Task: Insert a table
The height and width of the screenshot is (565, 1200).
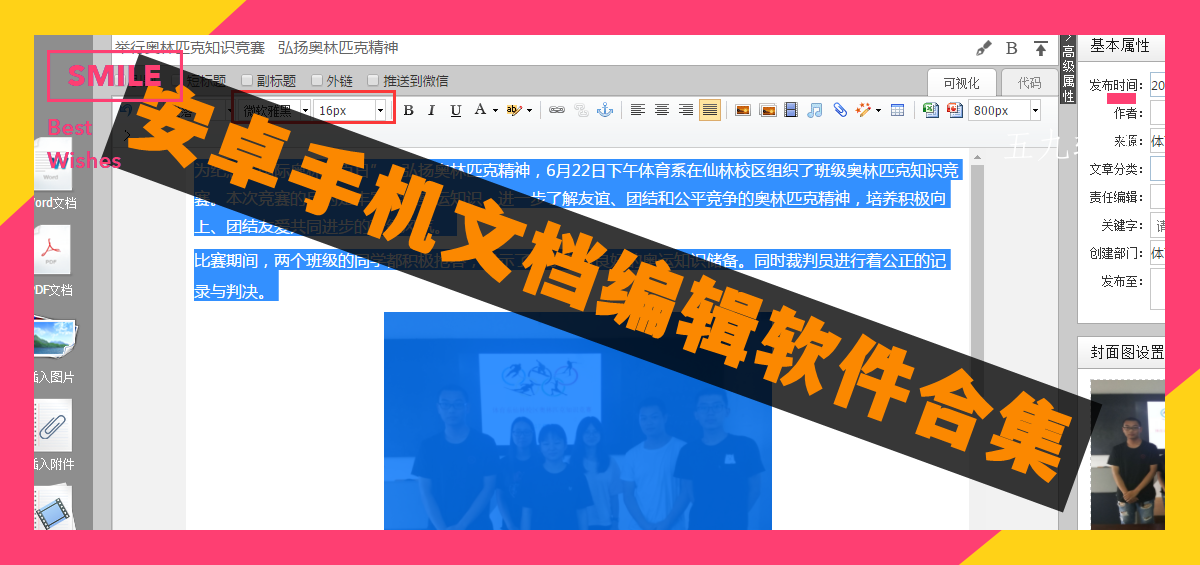Action: 898,110
